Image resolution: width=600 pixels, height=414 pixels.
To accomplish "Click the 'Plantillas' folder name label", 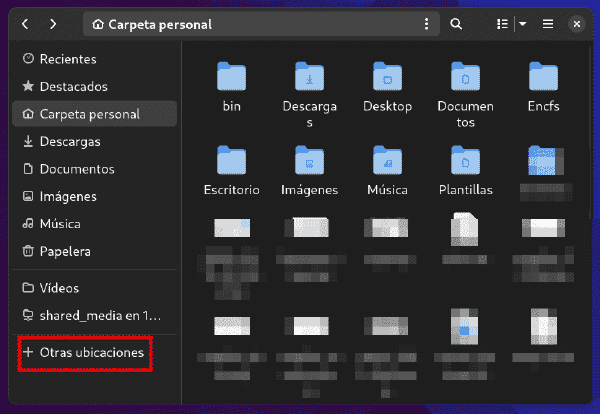I will tap(465, 190).
